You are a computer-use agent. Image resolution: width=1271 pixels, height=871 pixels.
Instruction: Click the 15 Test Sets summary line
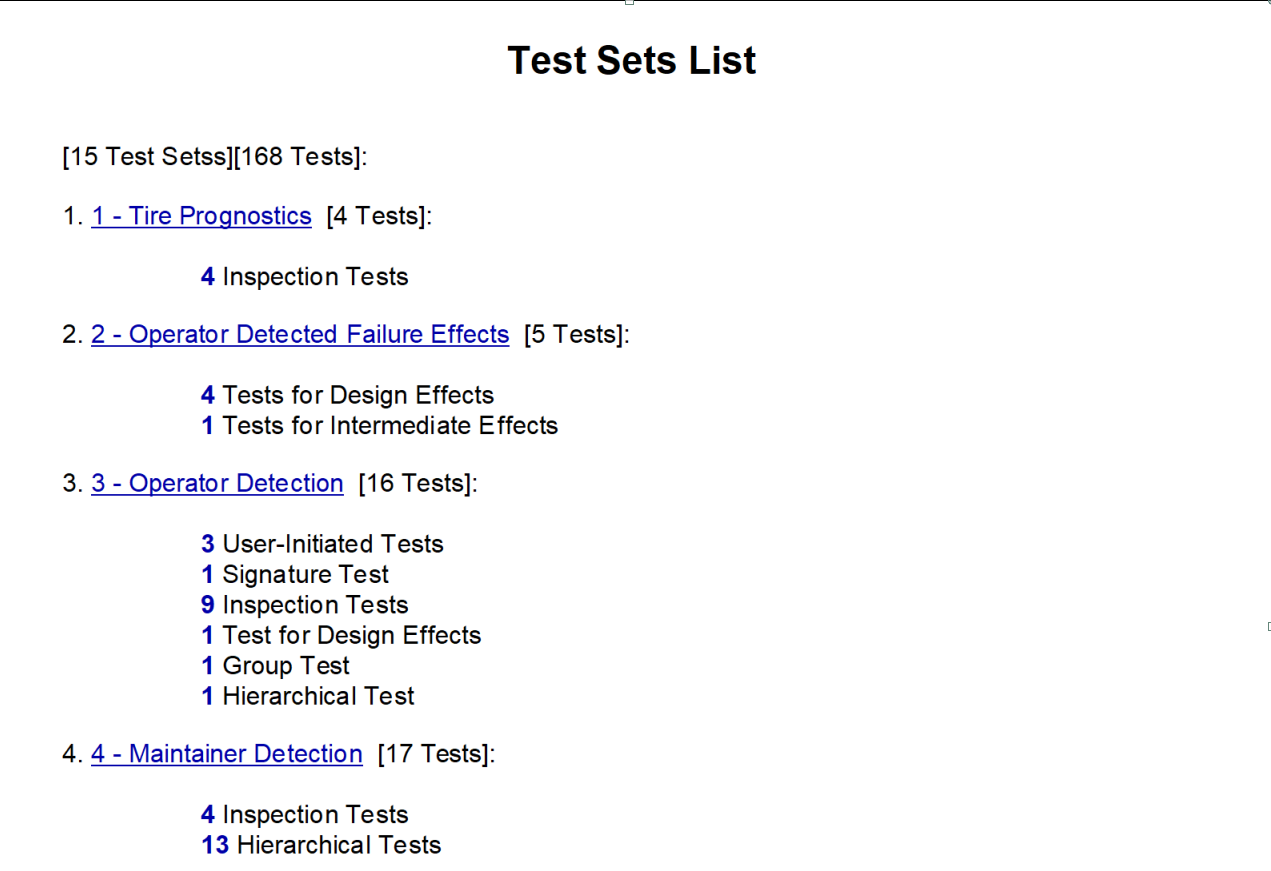click(215, 156)
